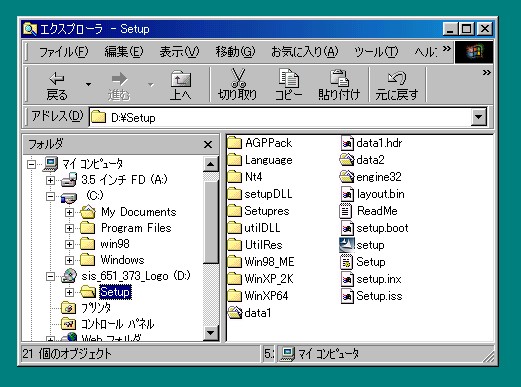Viewport: 521px width, 387px height.
Task: Select the data2 cabinet file icon
Action: tap(347, 160)
